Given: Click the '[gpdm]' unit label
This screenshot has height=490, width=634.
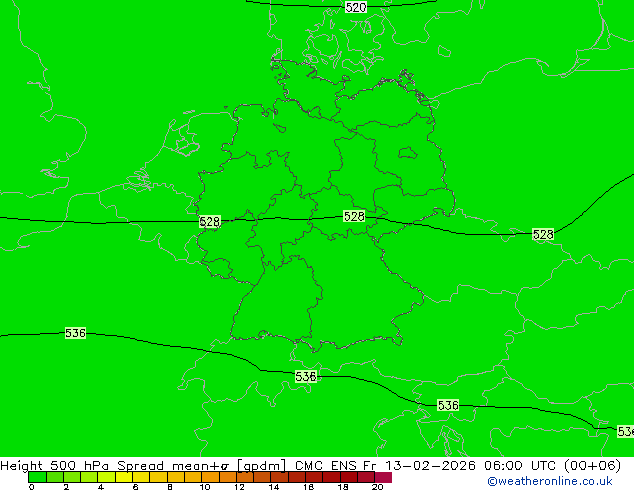Looking at the screenshot, I should pyautogui.click(x=262, y=466).
